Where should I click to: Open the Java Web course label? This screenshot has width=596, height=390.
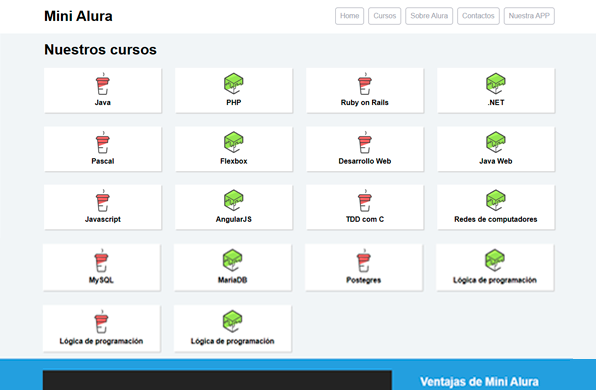point(496,161)
